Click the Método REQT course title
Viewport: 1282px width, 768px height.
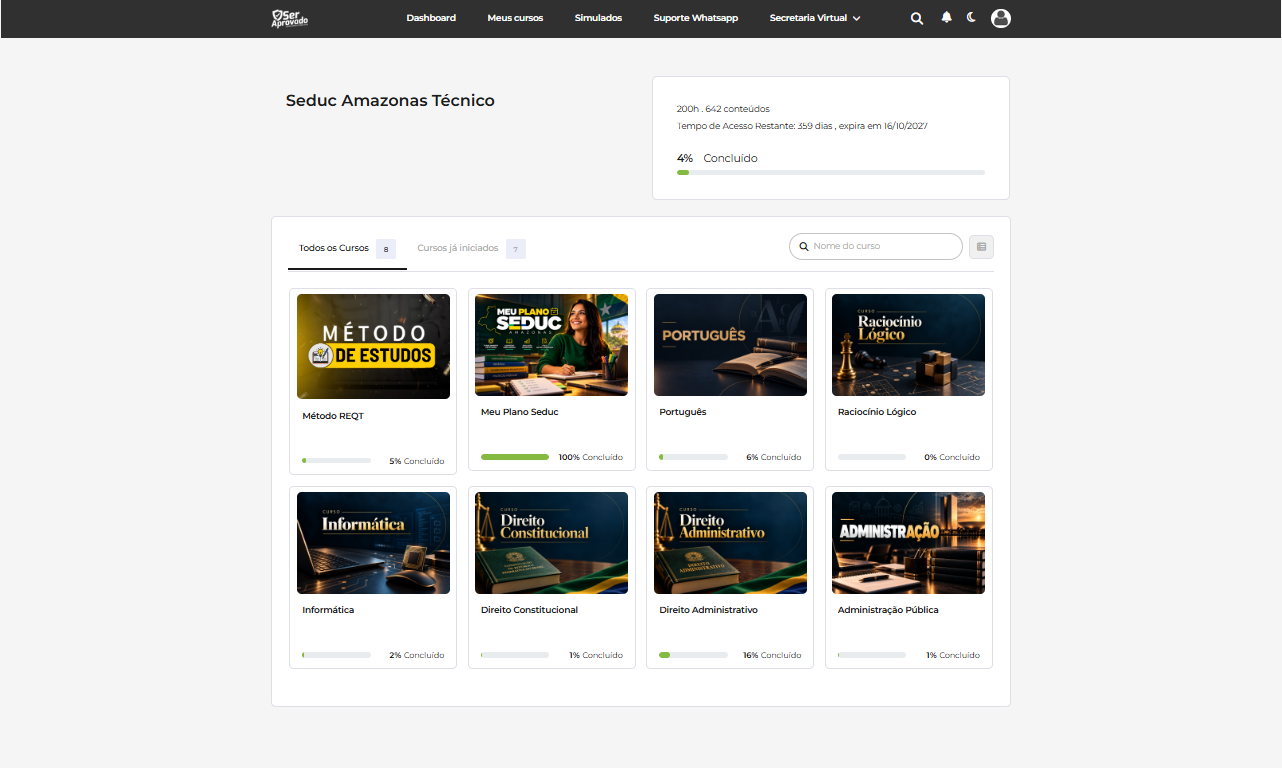333,416
